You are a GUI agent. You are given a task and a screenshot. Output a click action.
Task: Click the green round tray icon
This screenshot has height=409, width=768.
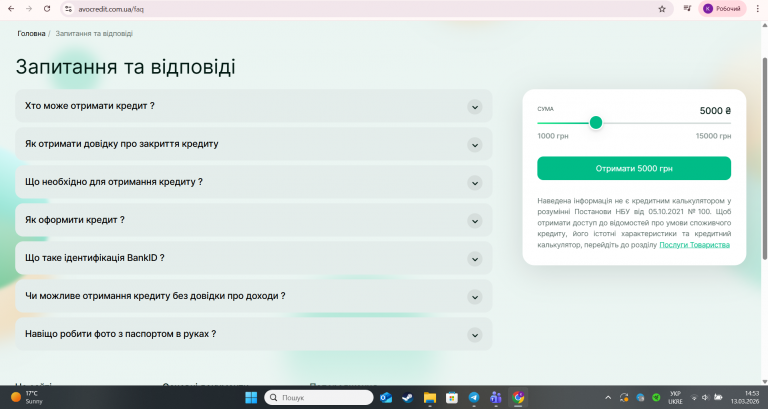[x=656, y=397]
